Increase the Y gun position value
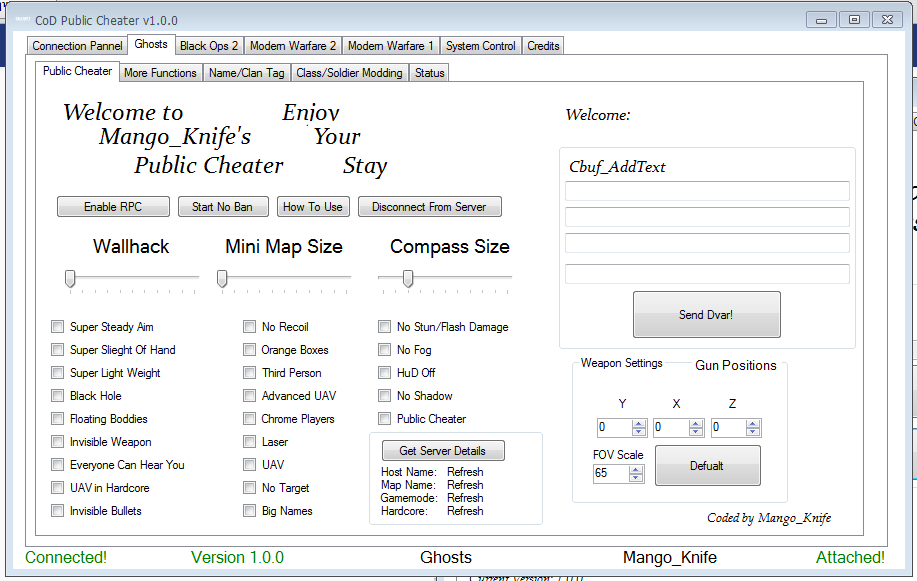 coord(639,424)
